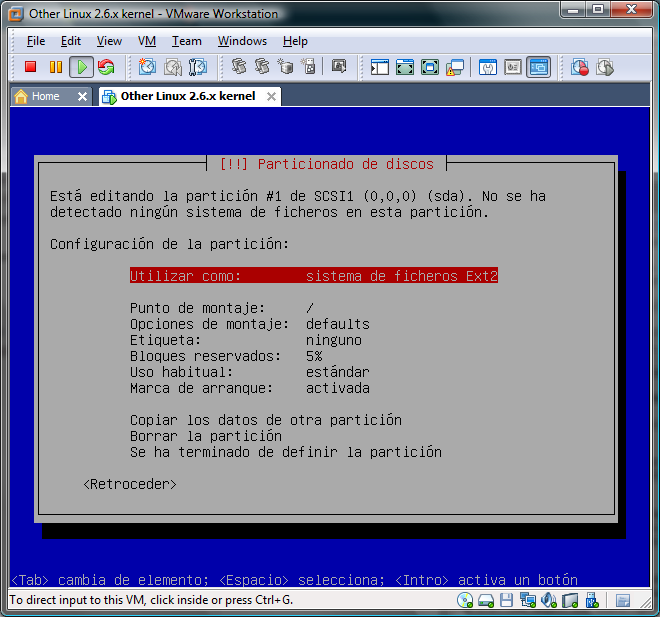Click the record session red-dot icon

pyautogui.click(x=580, y=67)
